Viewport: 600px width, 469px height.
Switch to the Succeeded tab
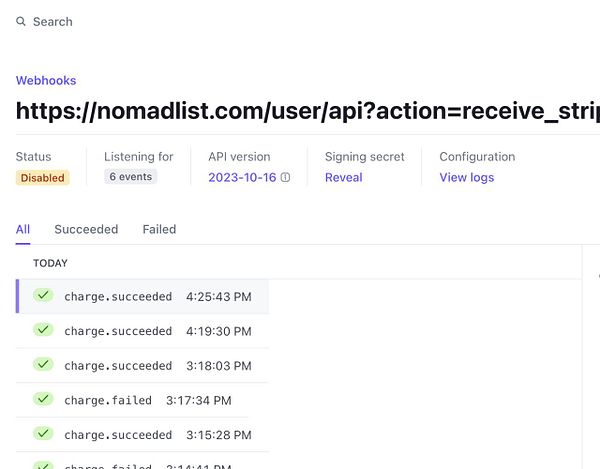pyautogui.click(x=86, y=229)
